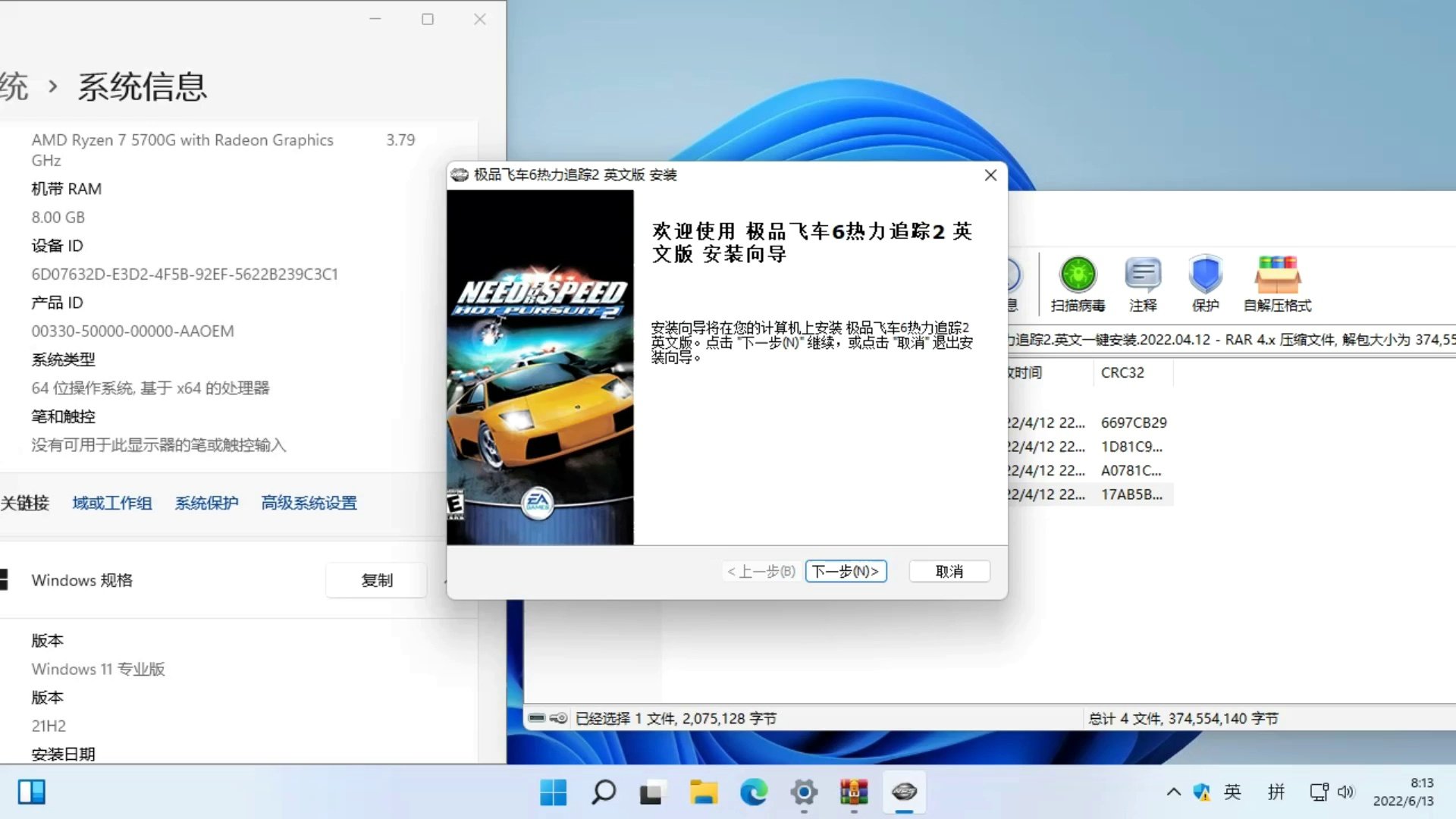Switch input method via language indicator
This screenshot has height=819, width=1456.
1232,792
